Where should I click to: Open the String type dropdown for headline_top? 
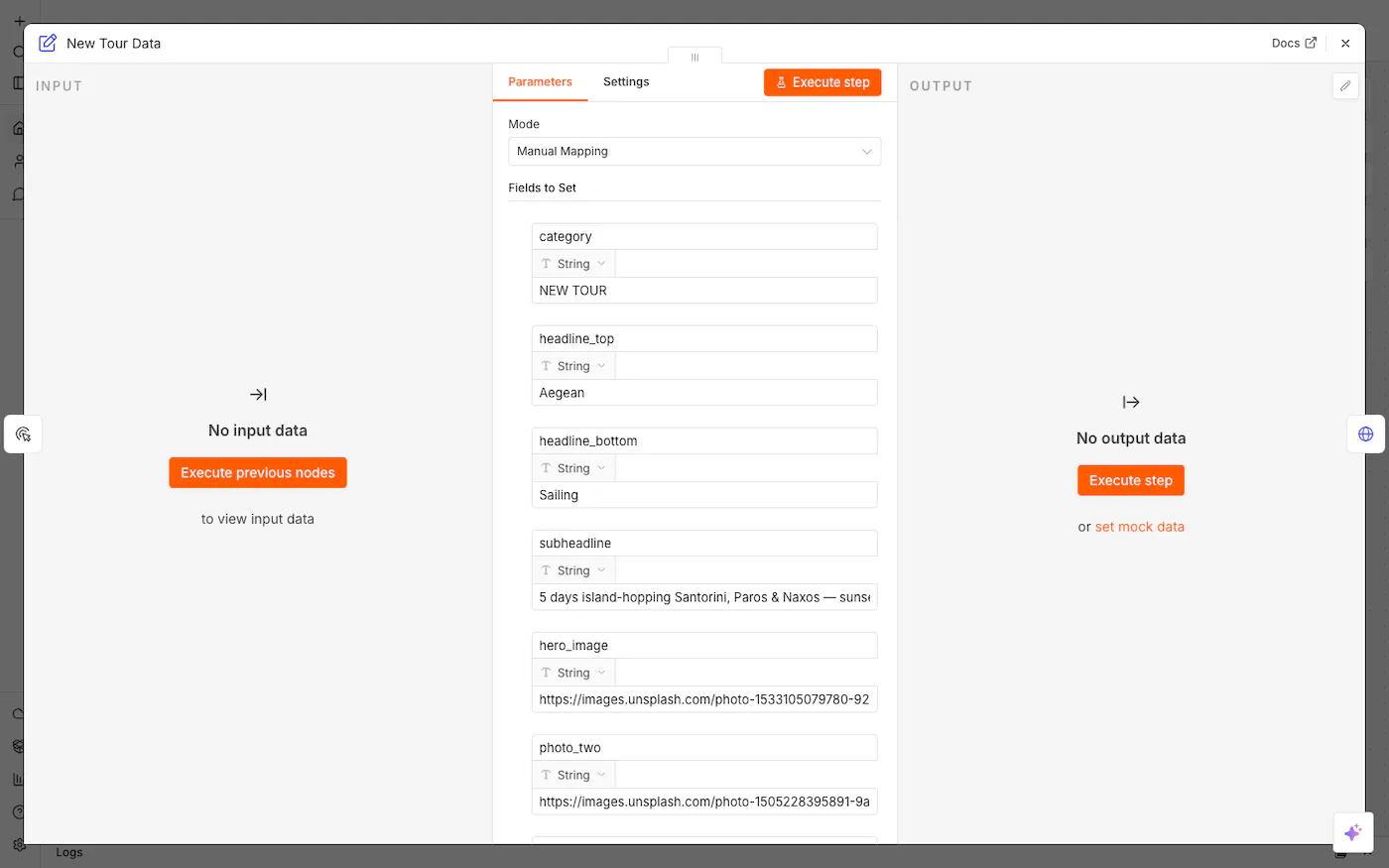(573, 366)
